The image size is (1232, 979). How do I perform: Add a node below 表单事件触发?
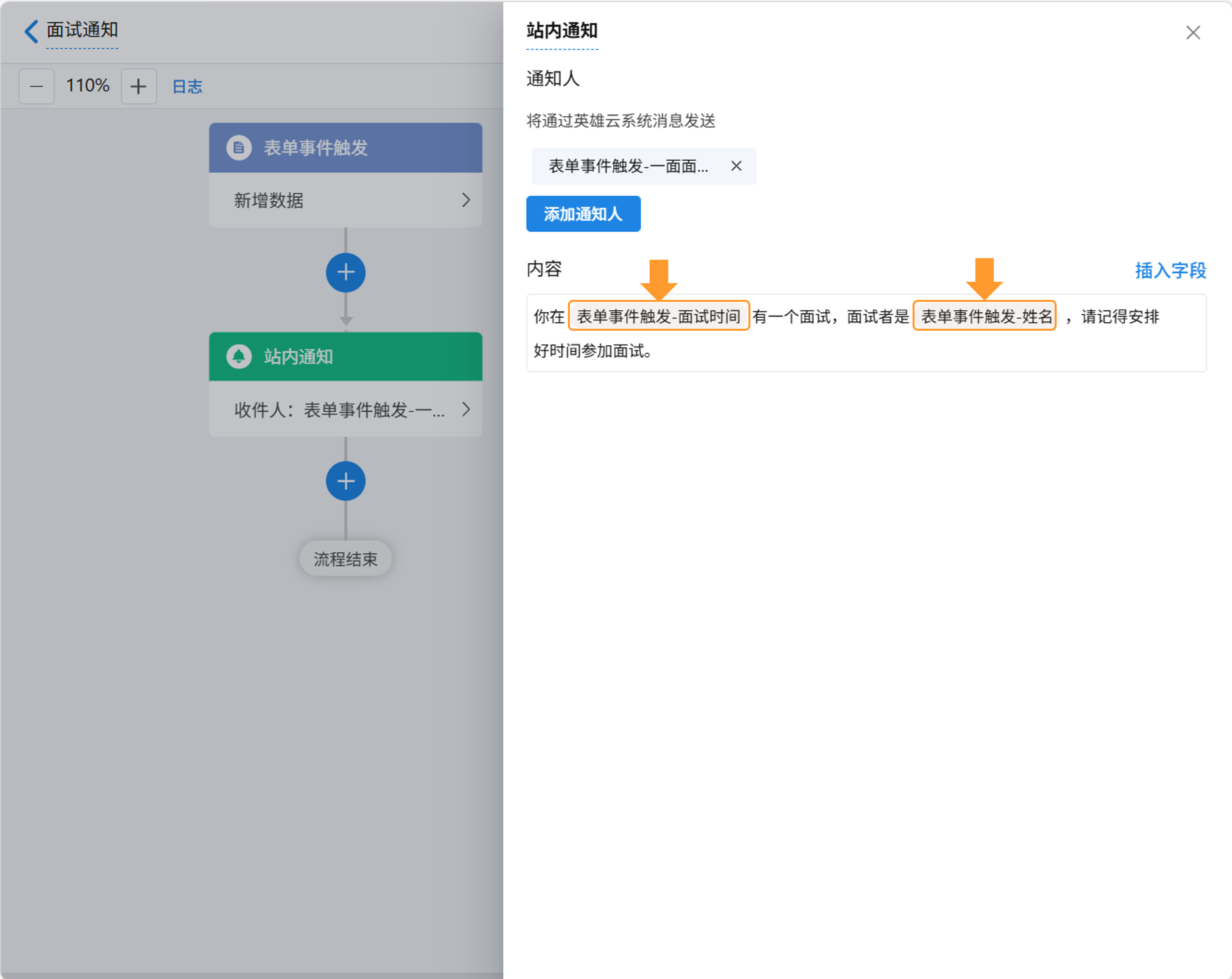pyautogui.click(x=345, y=273)
